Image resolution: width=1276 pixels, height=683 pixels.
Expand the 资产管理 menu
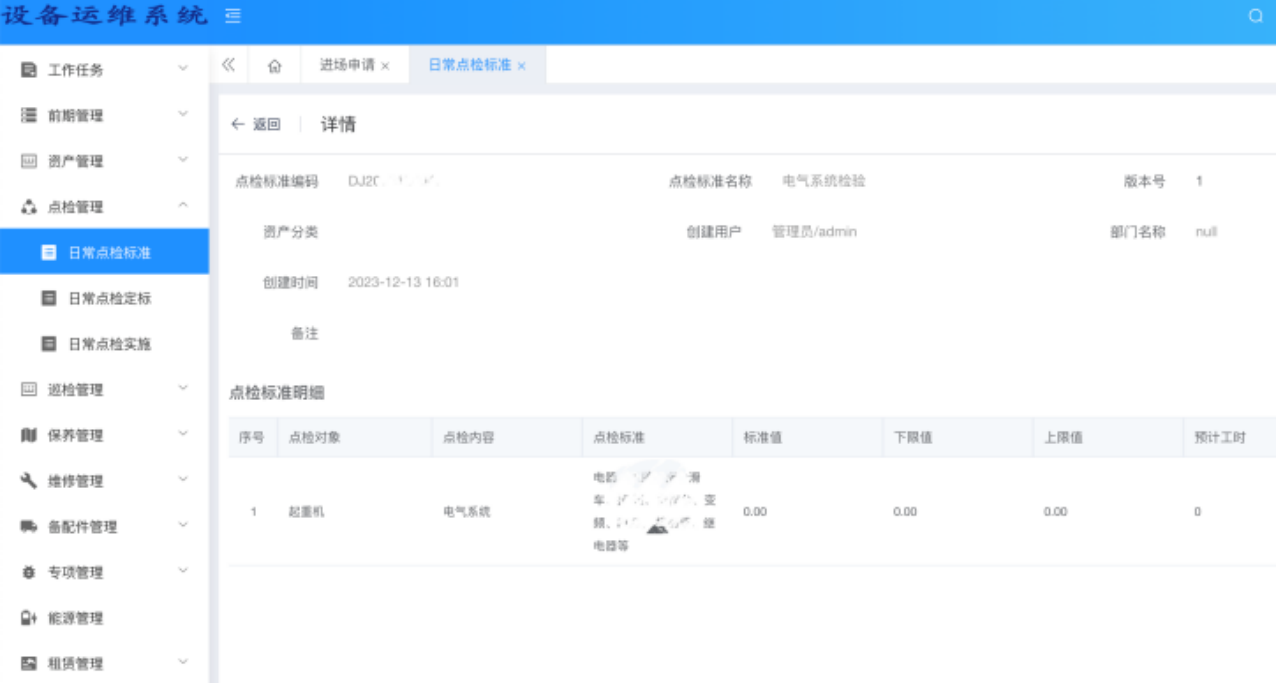click(x=183, y=160)
